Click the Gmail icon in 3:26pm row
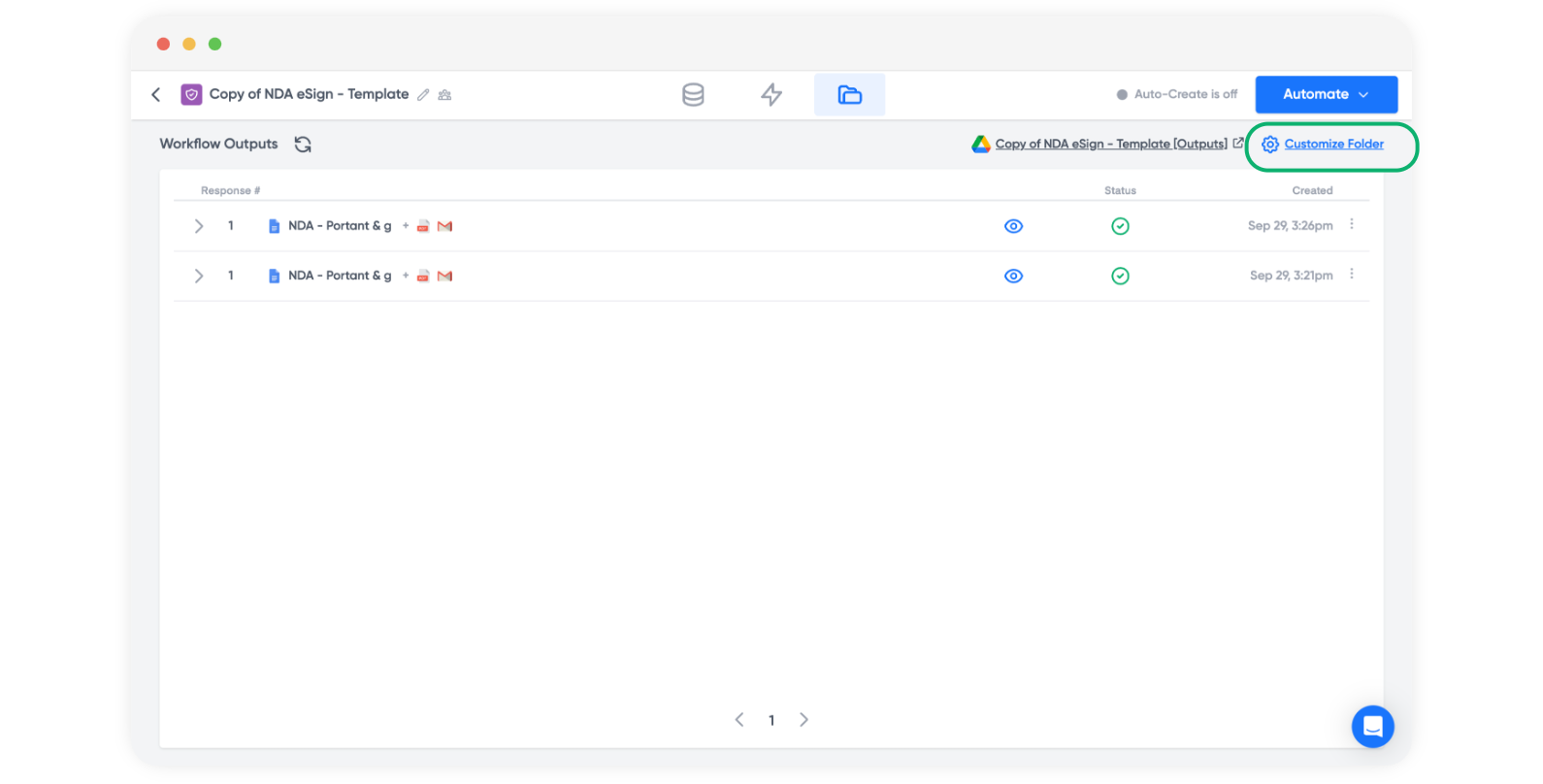This screenshot has width=1543, height=784. pos(444,226)
